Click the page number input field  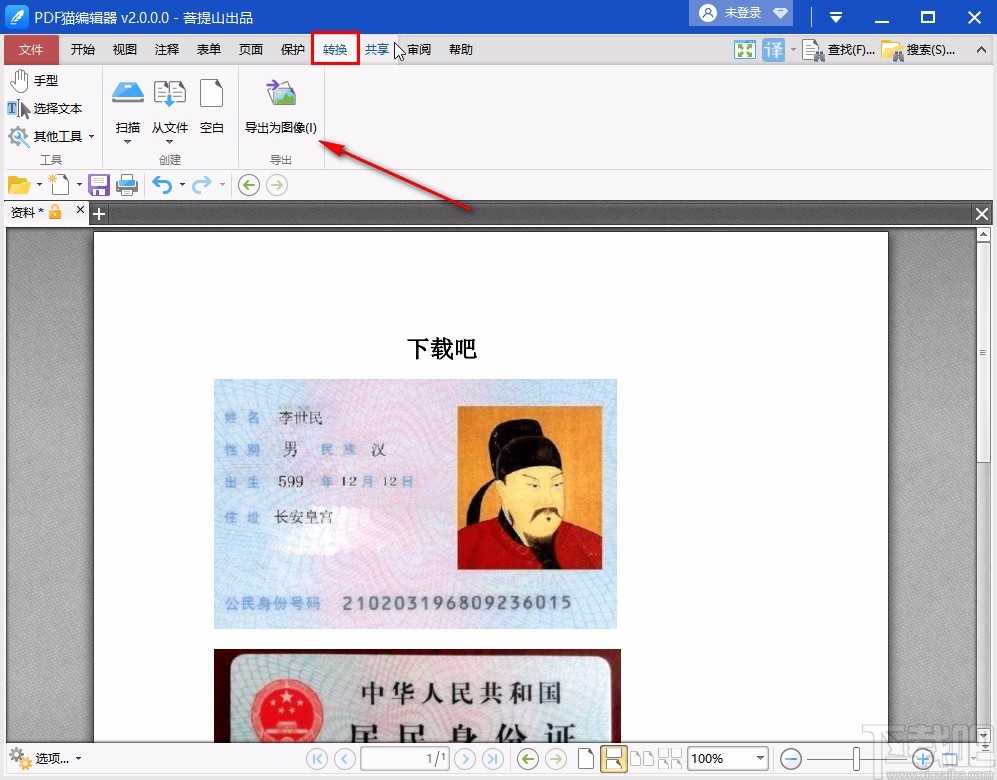click(404, 758)
